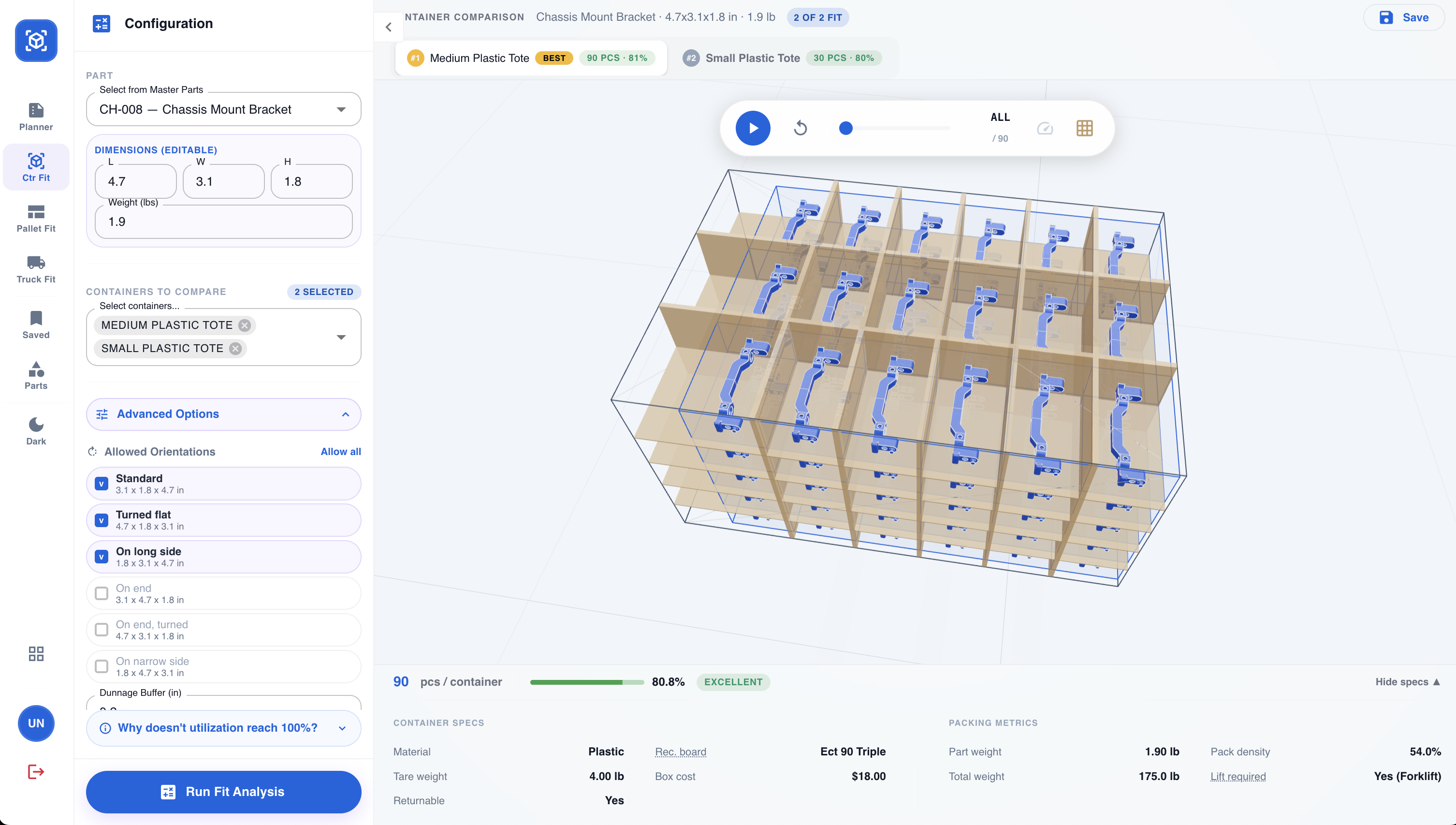This screenshot has height=825, width=1456.
Task: Uncheck the On long side orientation
Action: coord(102,557)
